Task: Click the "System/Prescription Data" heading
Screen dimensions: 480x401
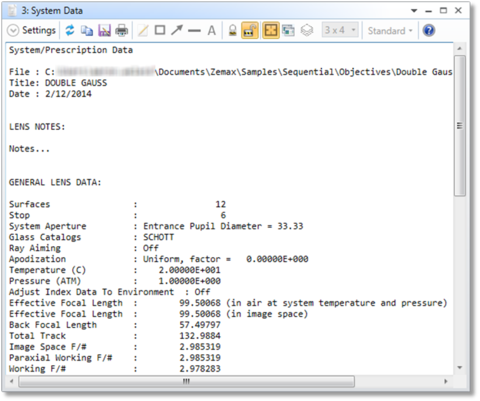Action: click(x=71, y=50)
